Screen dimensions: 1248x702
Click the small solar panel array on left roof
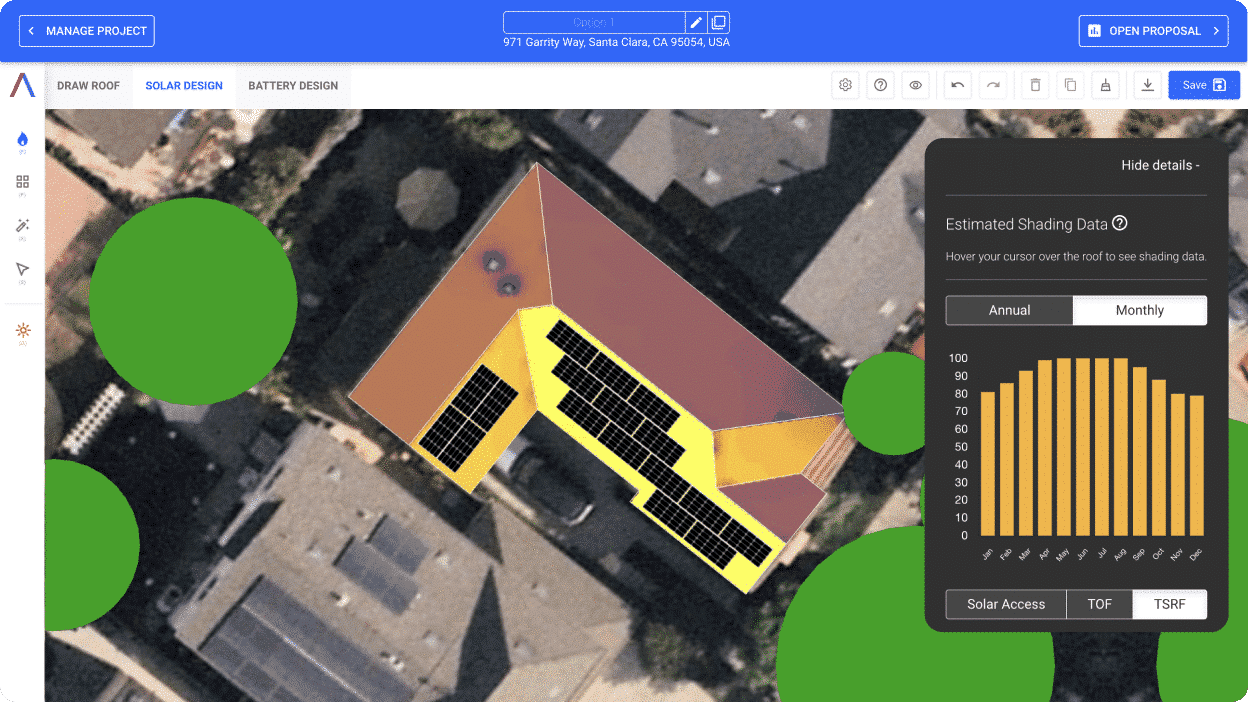468,418
